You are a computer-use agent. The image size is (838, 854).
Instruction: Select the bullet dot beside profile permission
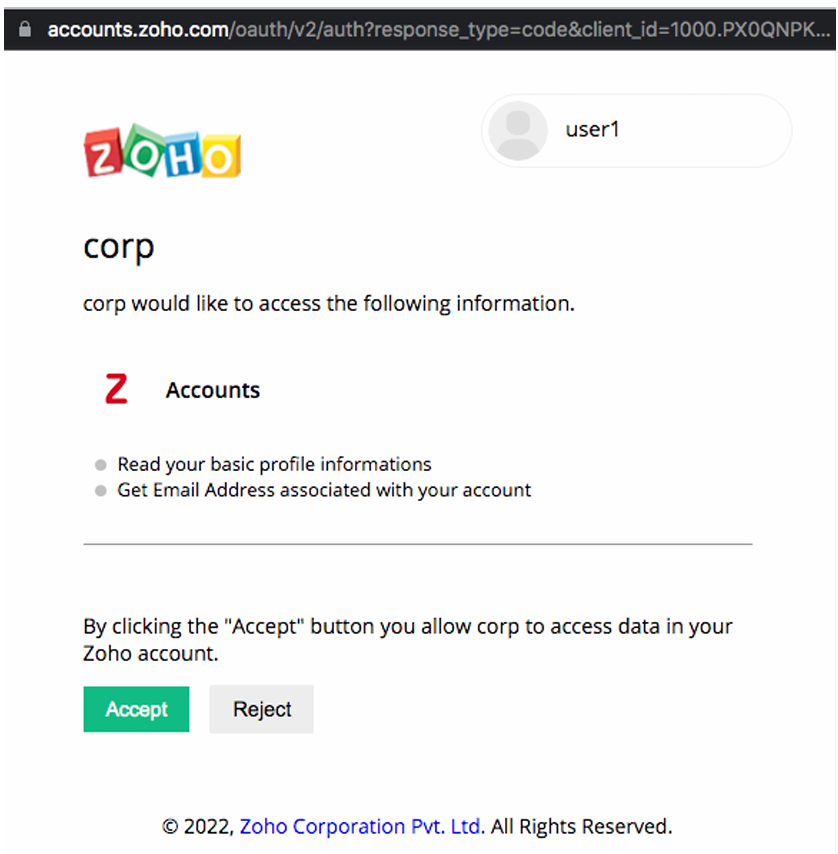[x=100, y=464]
